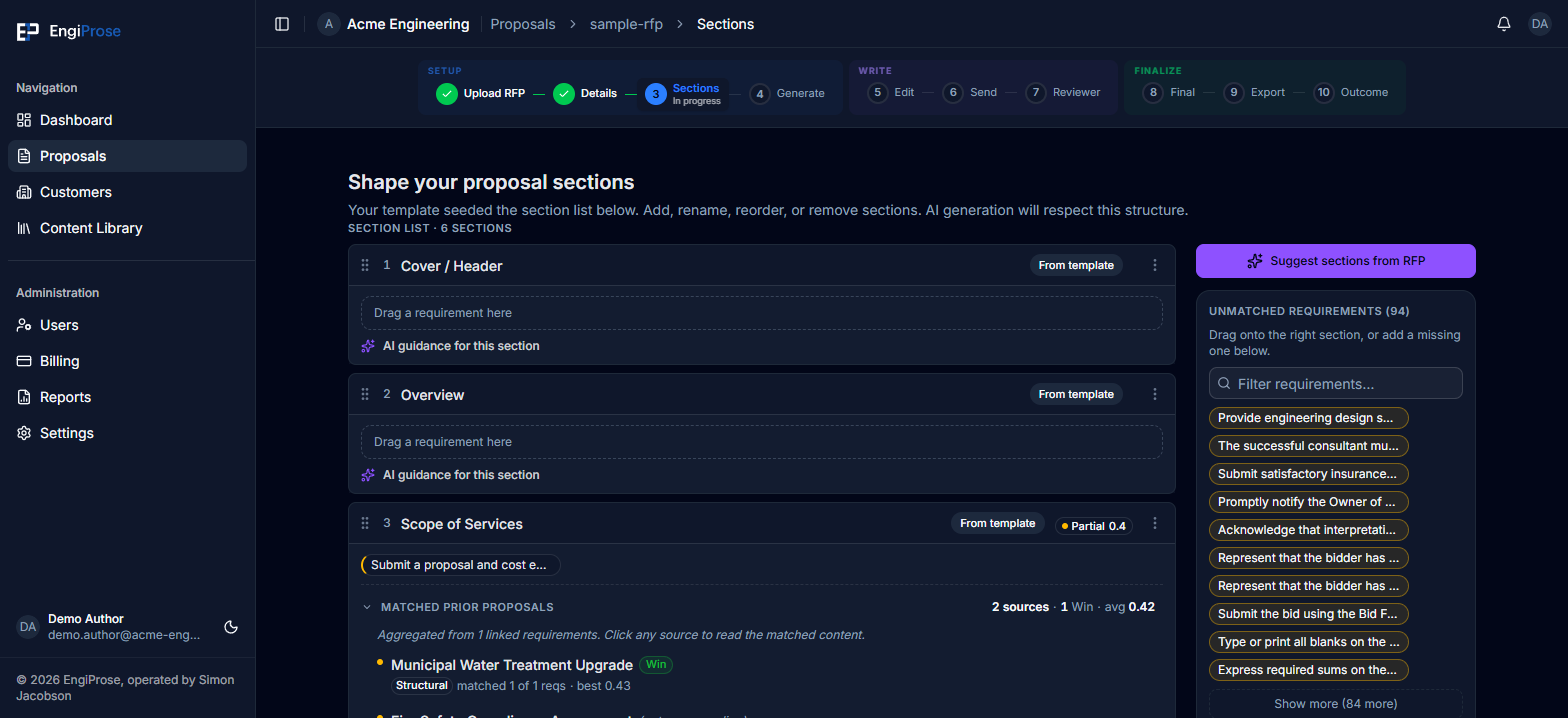The height and width of the screenshot is (718, 1568).
Task: Open Overview section options menu
Action: click(x=1155, y=394)
